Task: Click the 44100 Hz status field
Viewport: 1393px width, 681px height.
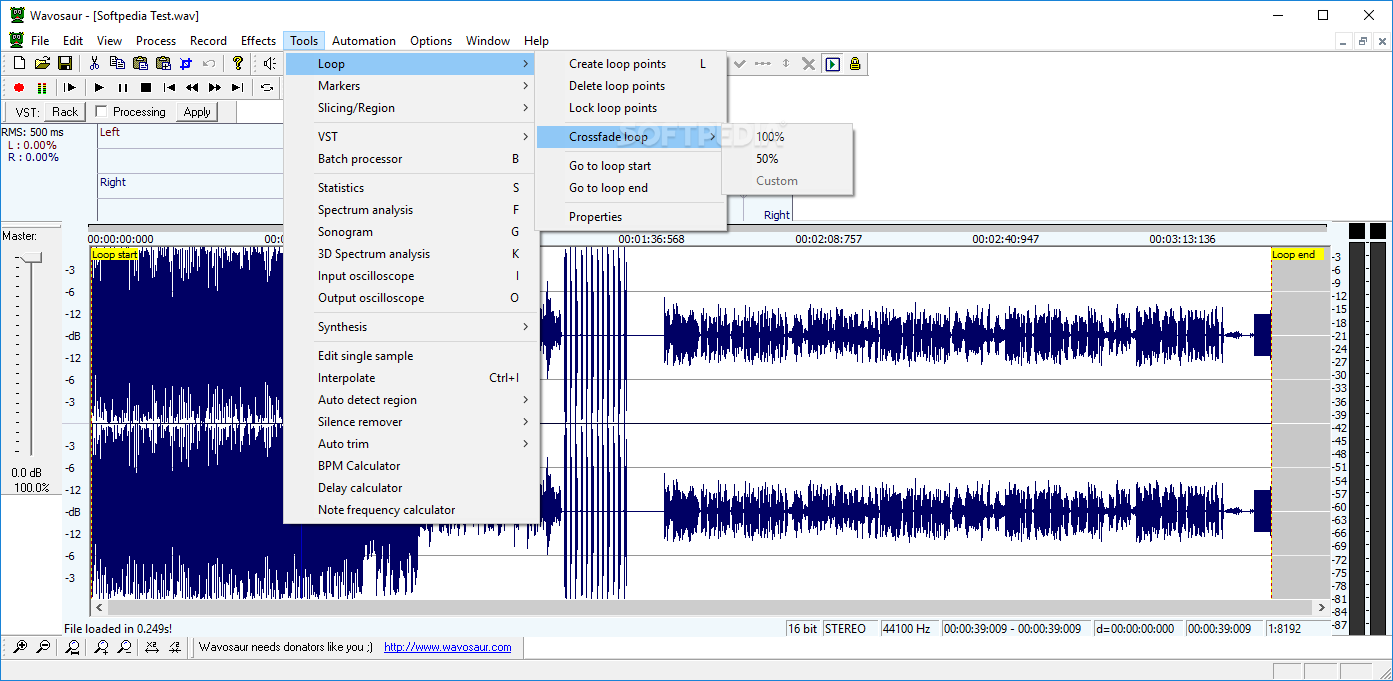Action: [908, 629]
